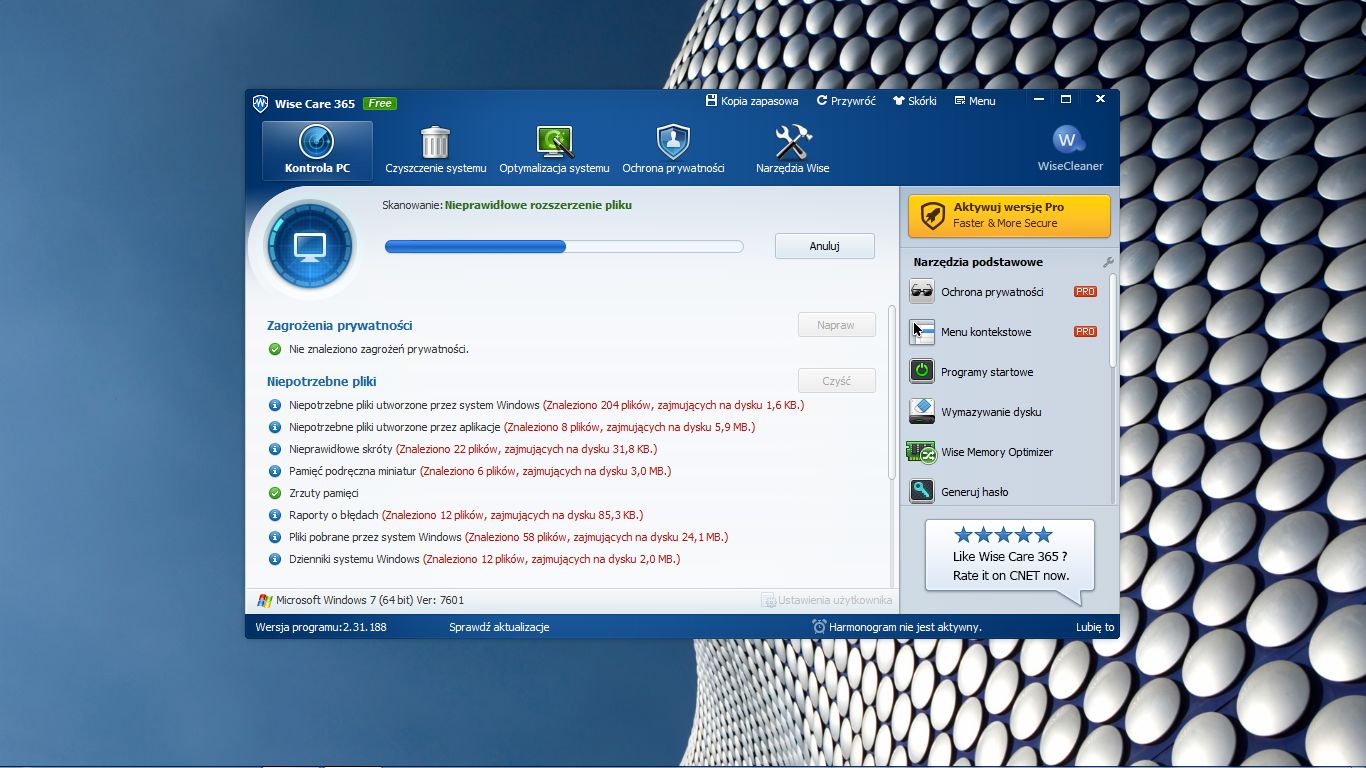Click the Wise Care 365 shield logo
Image resolution: width=1366 pixels, height=768 pixels.
[260, 103]
